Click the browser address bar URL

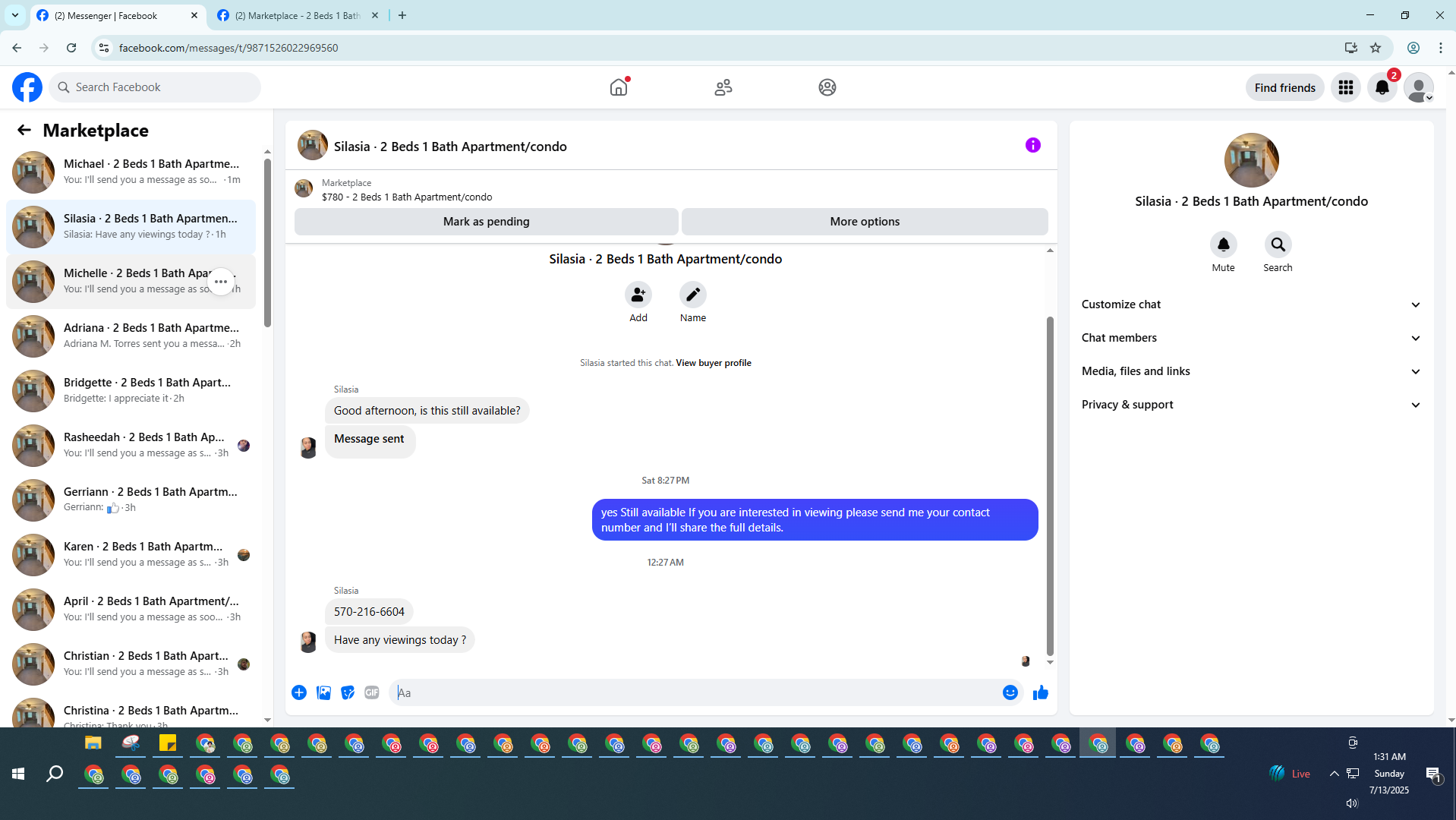pos(228,48)
